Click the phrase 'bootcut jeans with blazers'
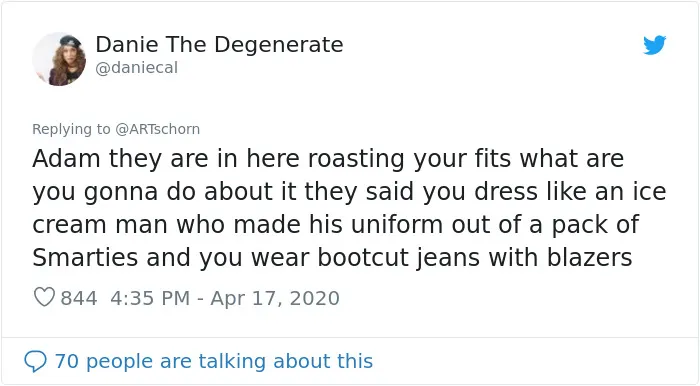This screenshot has height=386, width=700. pyautogui.click(x=475, y=257)
